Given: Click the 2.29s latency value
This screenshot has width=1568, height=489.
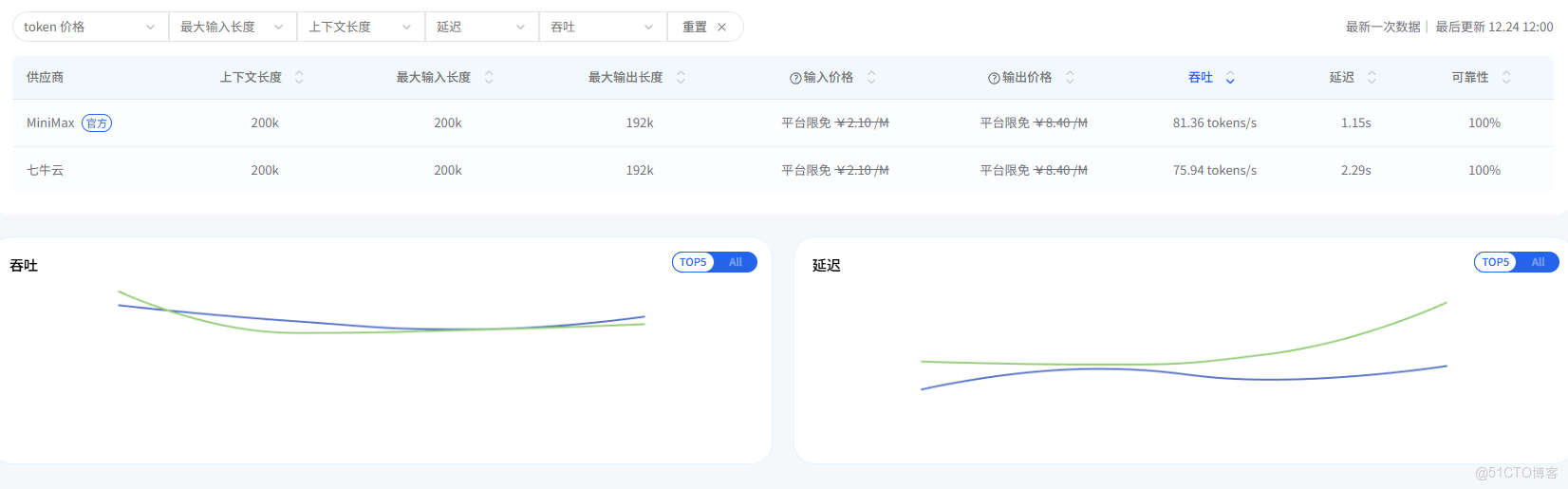Looking at the screenshot, I should point(1355,170).
